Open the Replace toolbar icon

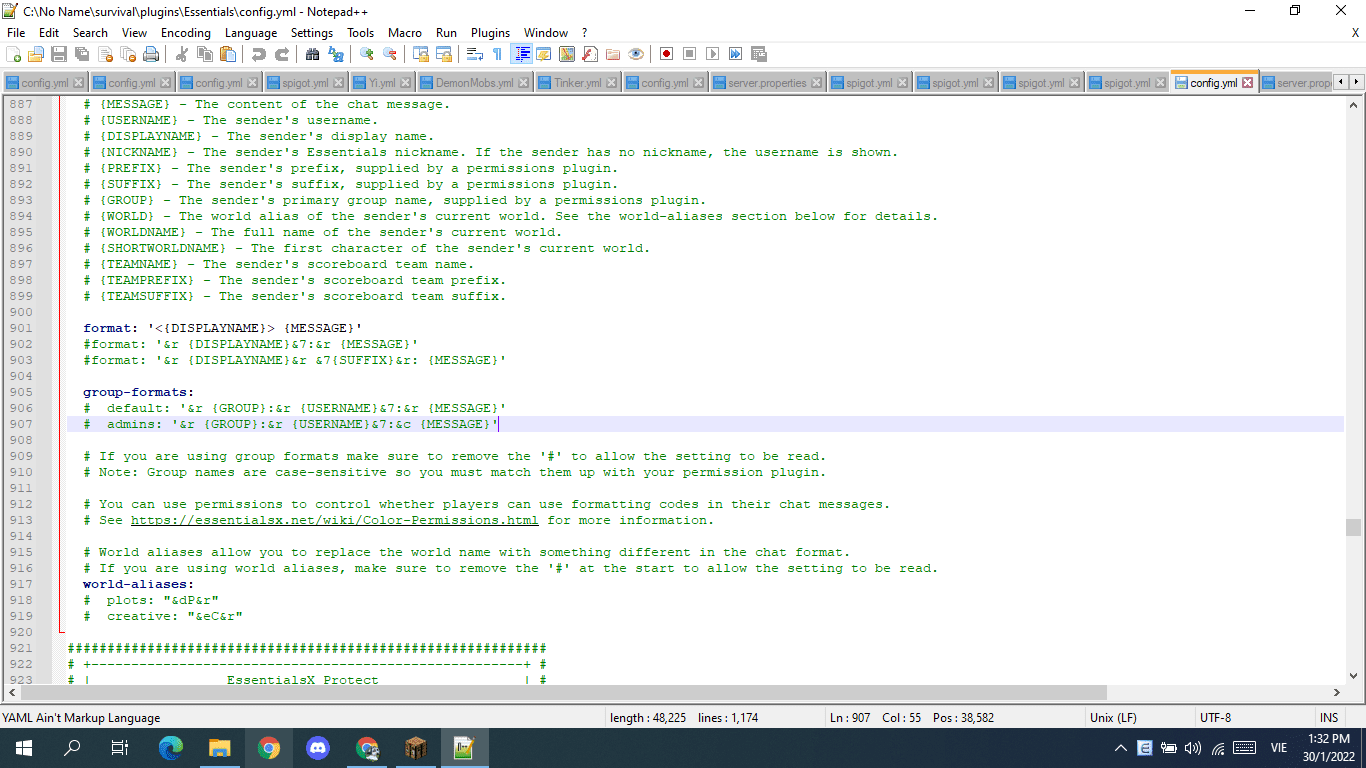click(336, 54)
